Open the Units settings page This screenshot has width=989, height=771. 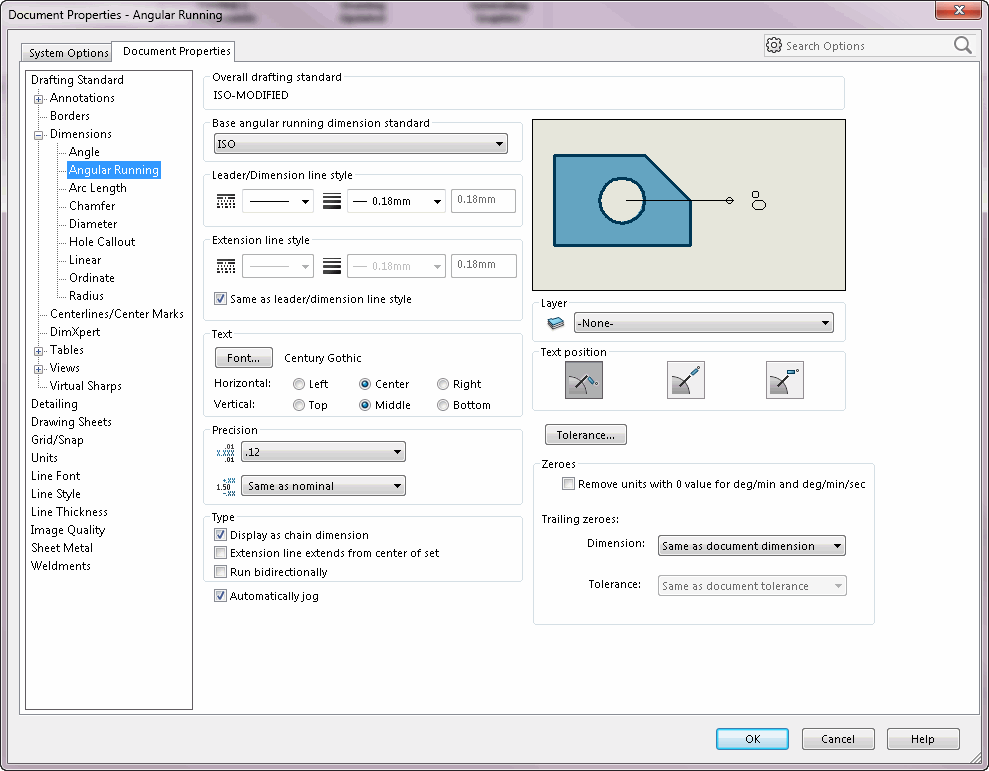[44, 457]
